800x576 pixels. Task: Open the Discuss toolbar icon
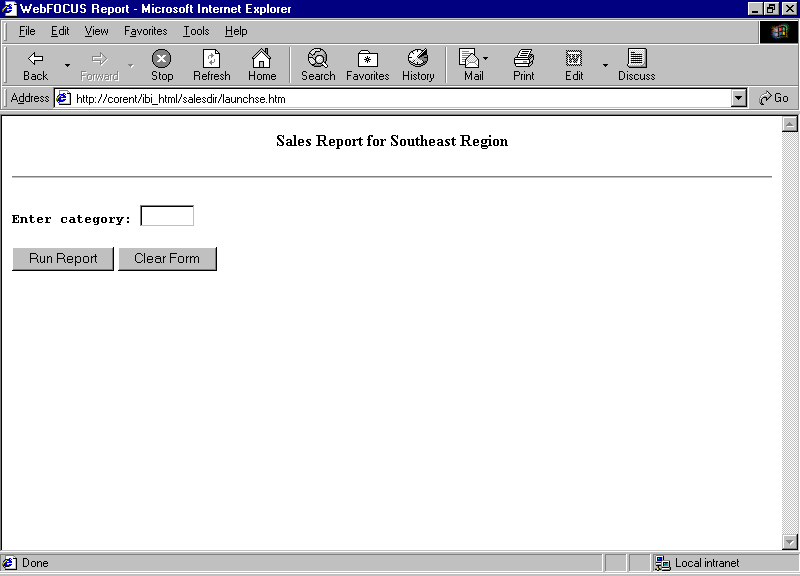point(636,65)
